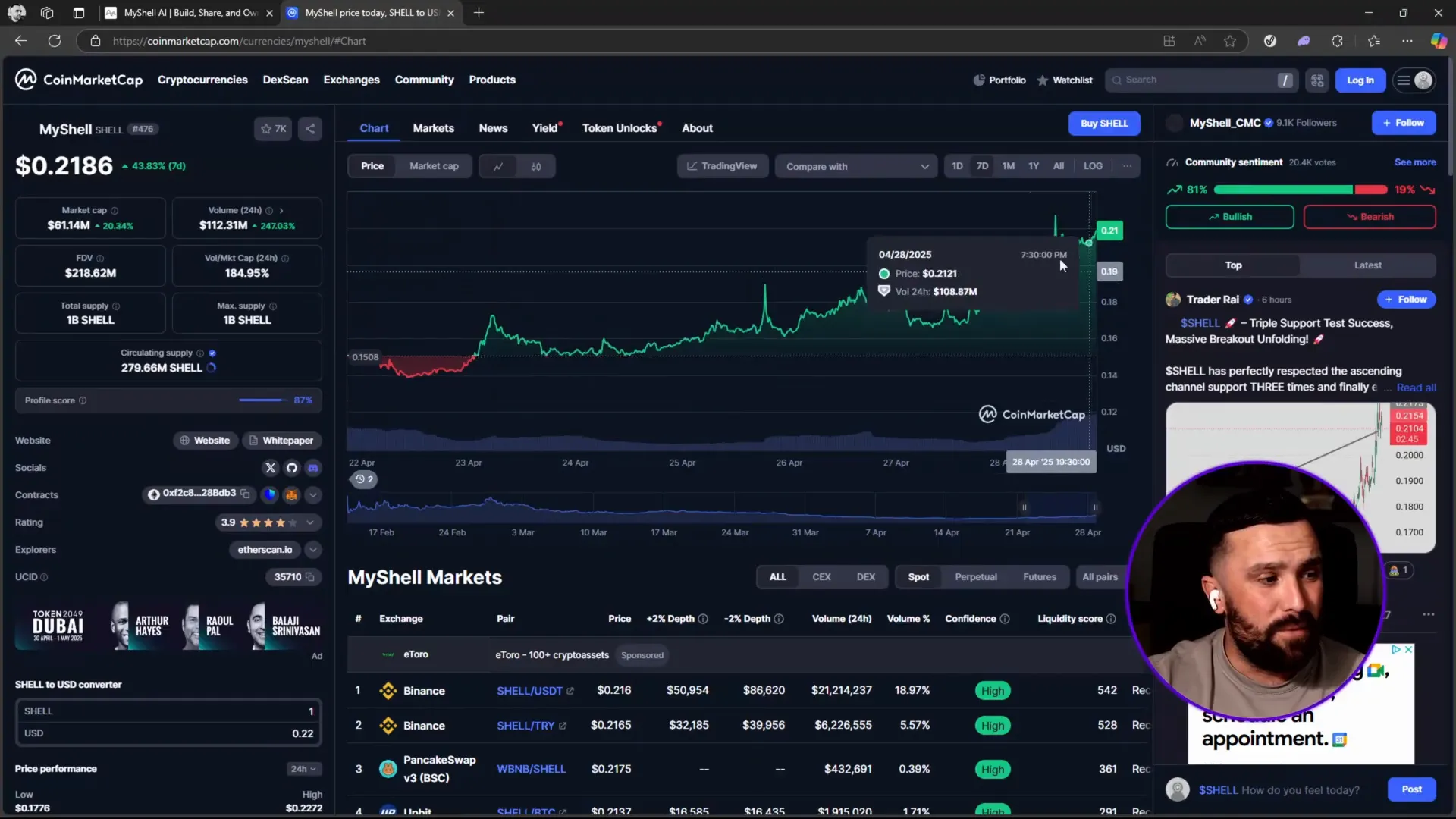
Task: Copy contract address 0xf2c8...28Bdb3
Action: (245, 494)
